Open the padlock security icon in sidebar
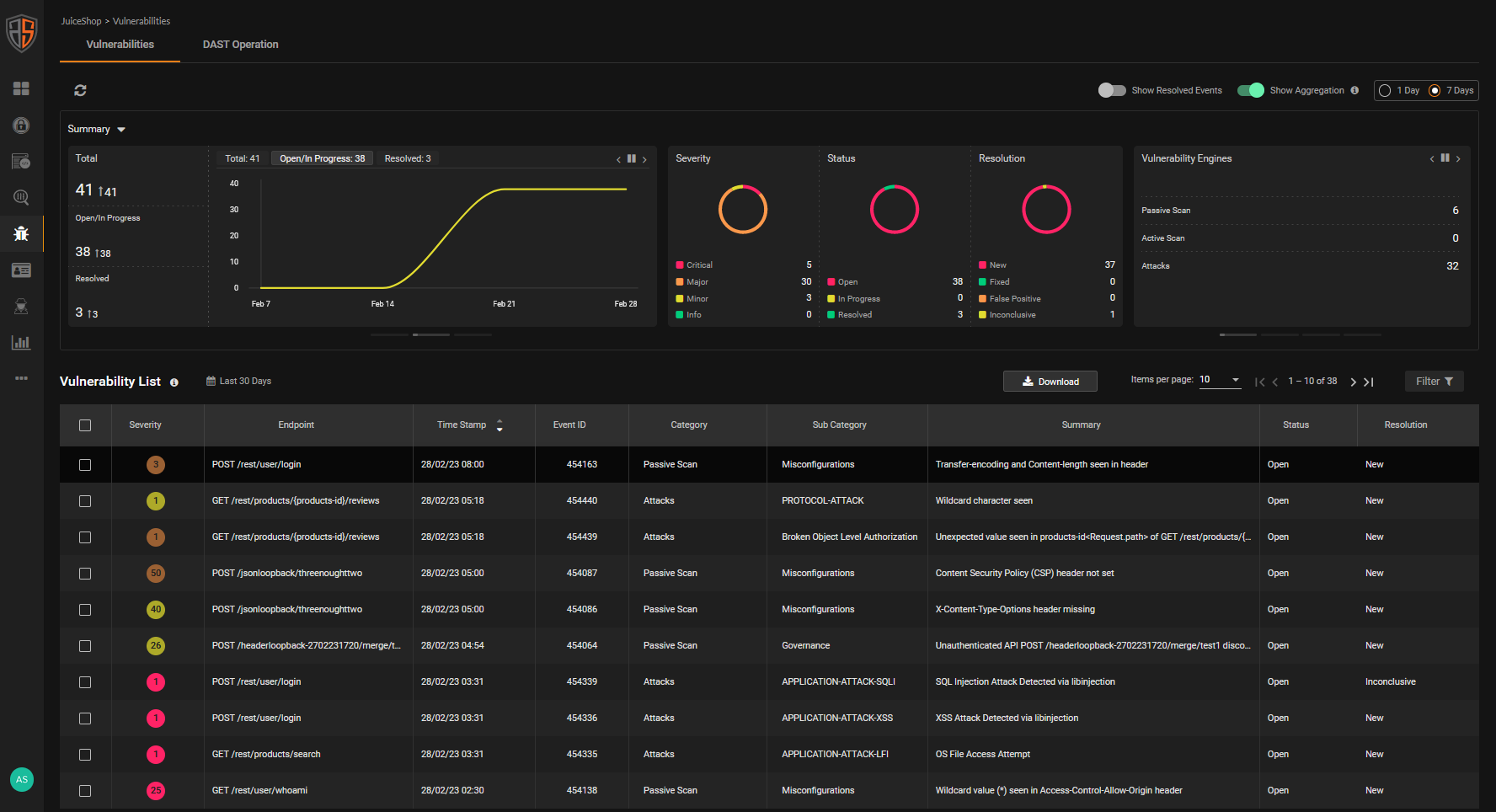 click(21, 125)
